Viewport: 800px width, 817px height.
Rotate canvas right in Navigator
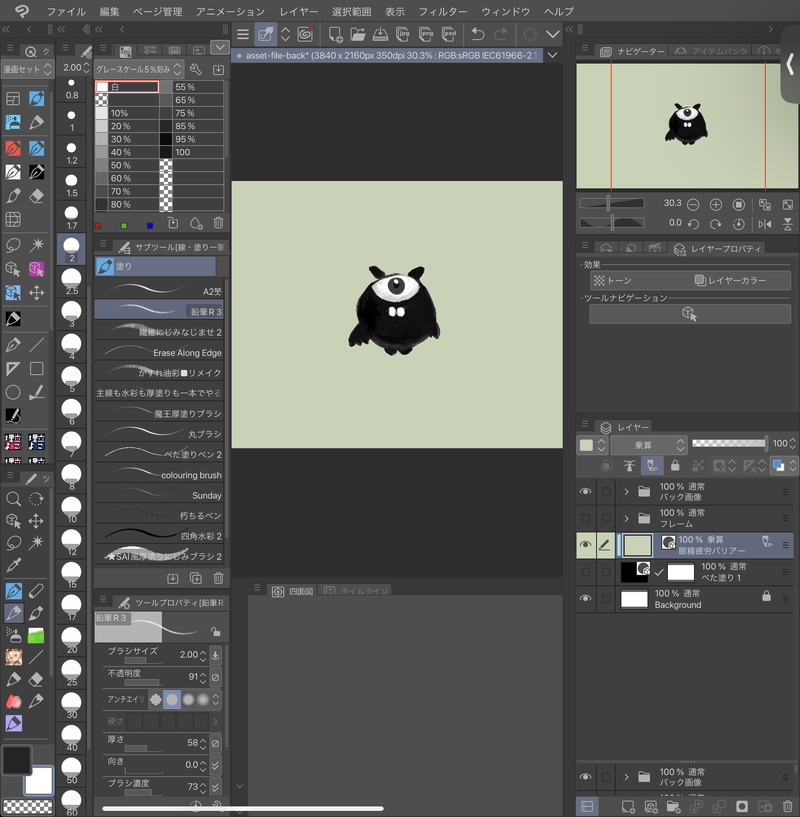coord(716,224)
